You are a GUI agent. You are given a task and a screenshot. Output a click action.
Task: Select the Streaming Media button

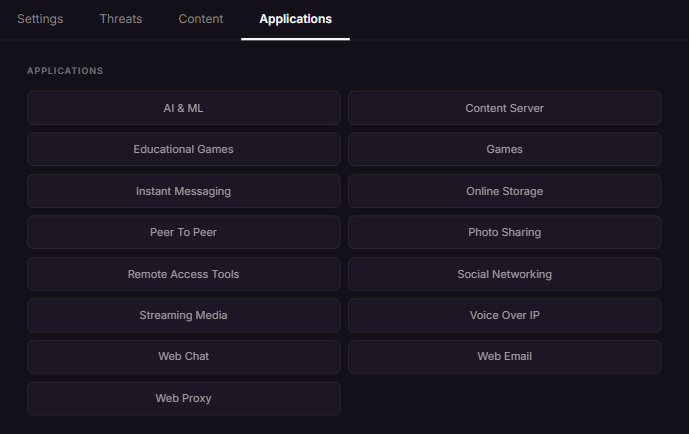coord(184,315)
